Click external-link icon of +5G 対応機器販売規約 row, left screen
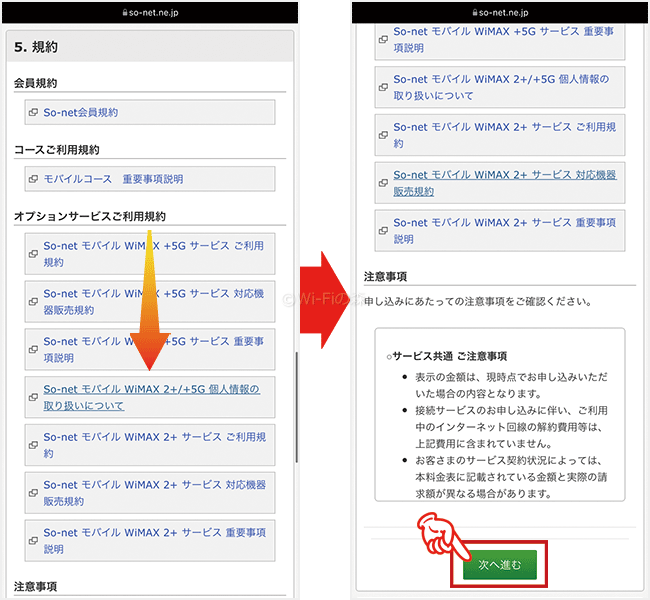The image size is (650, 600). 33,301
